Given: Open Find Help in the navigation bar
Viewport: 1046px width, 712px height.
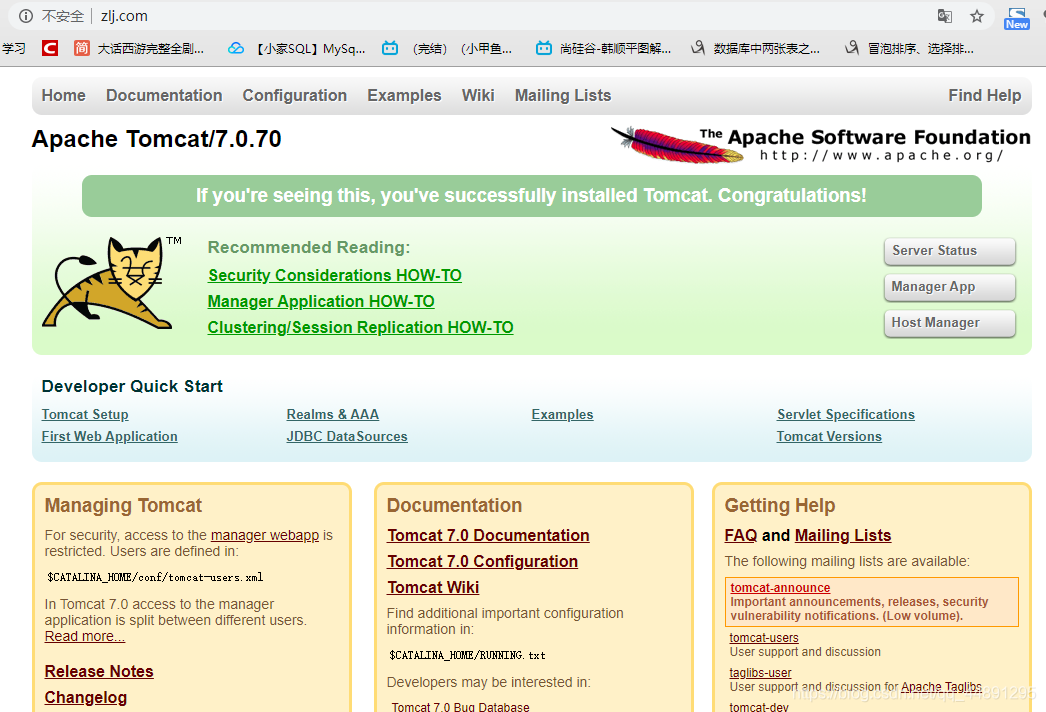Looking at the screenshot, I should pyautogui.click(x=985, y=95).
